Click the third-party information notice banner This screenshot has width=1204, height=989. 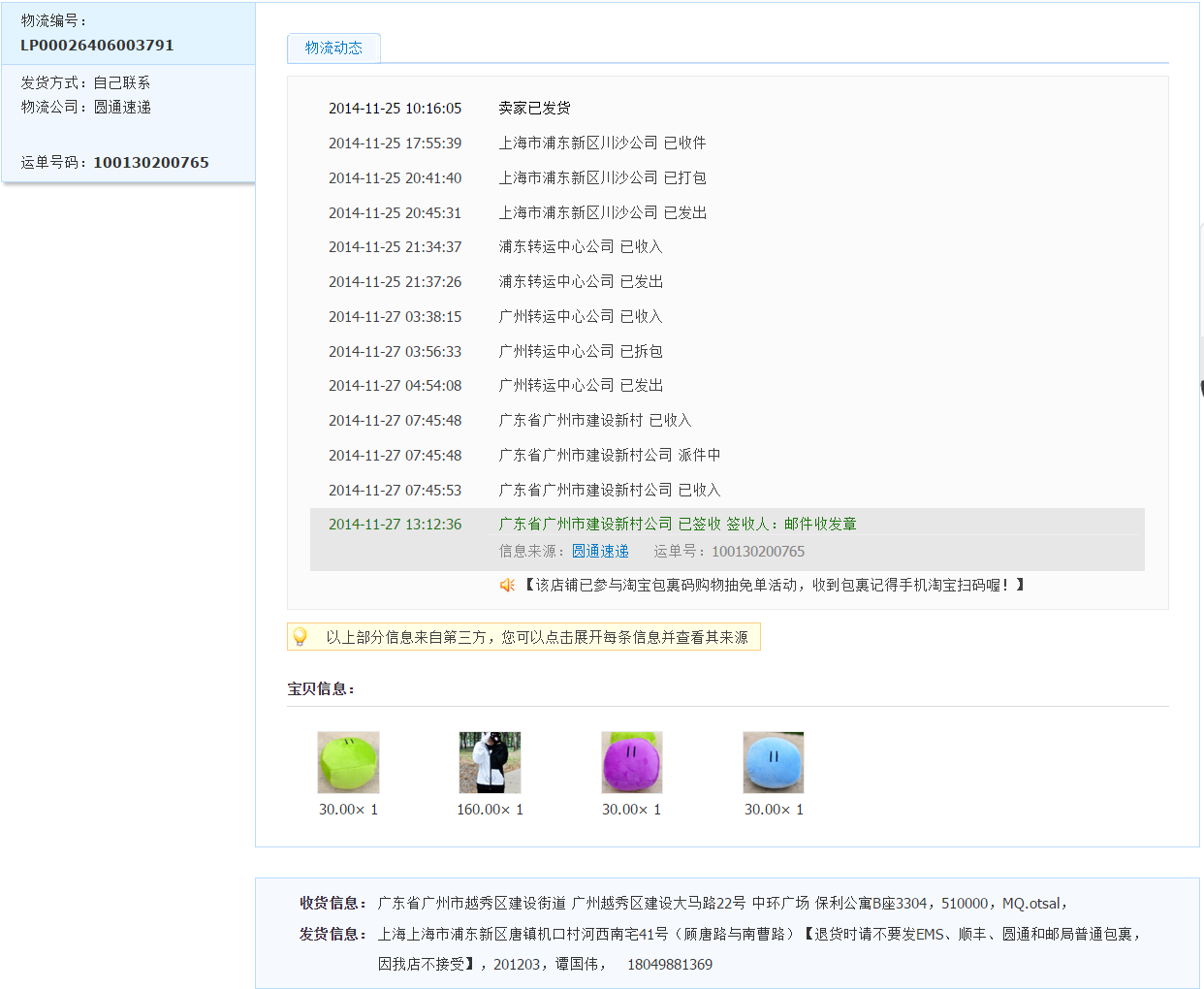click(x=536, y=637)
